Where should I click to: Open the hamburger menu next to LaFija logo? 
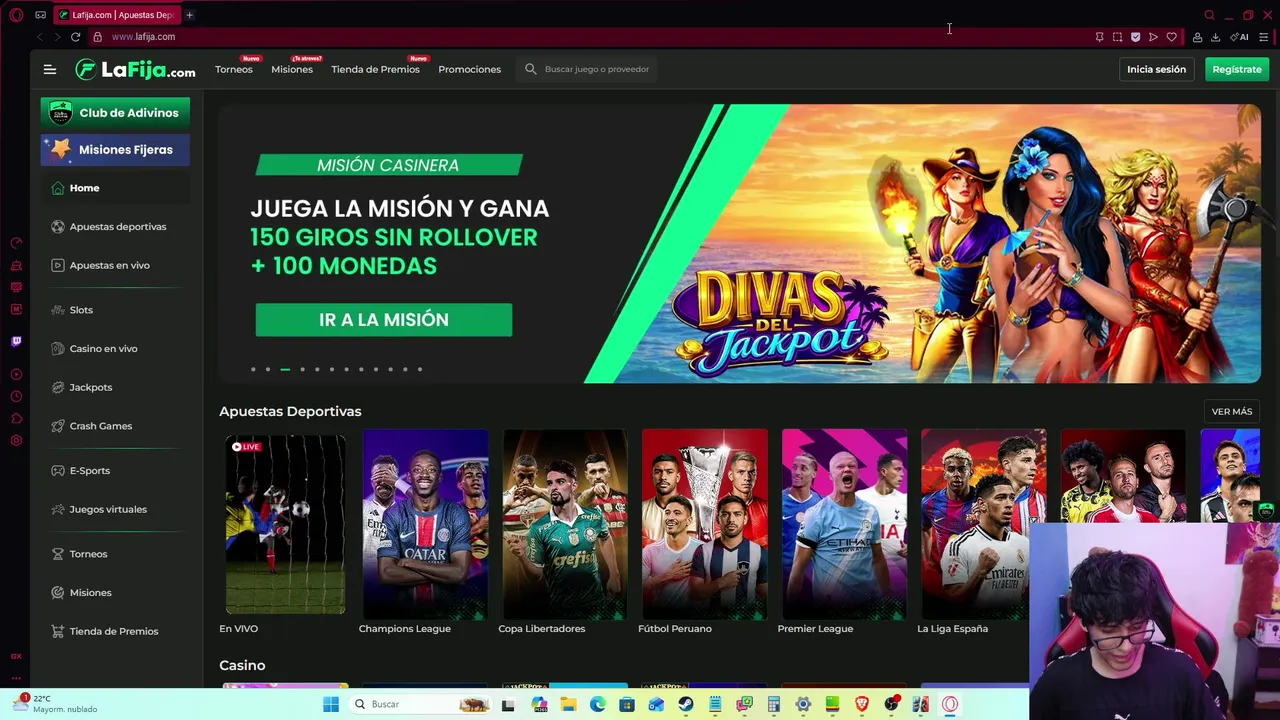point(49,69)
